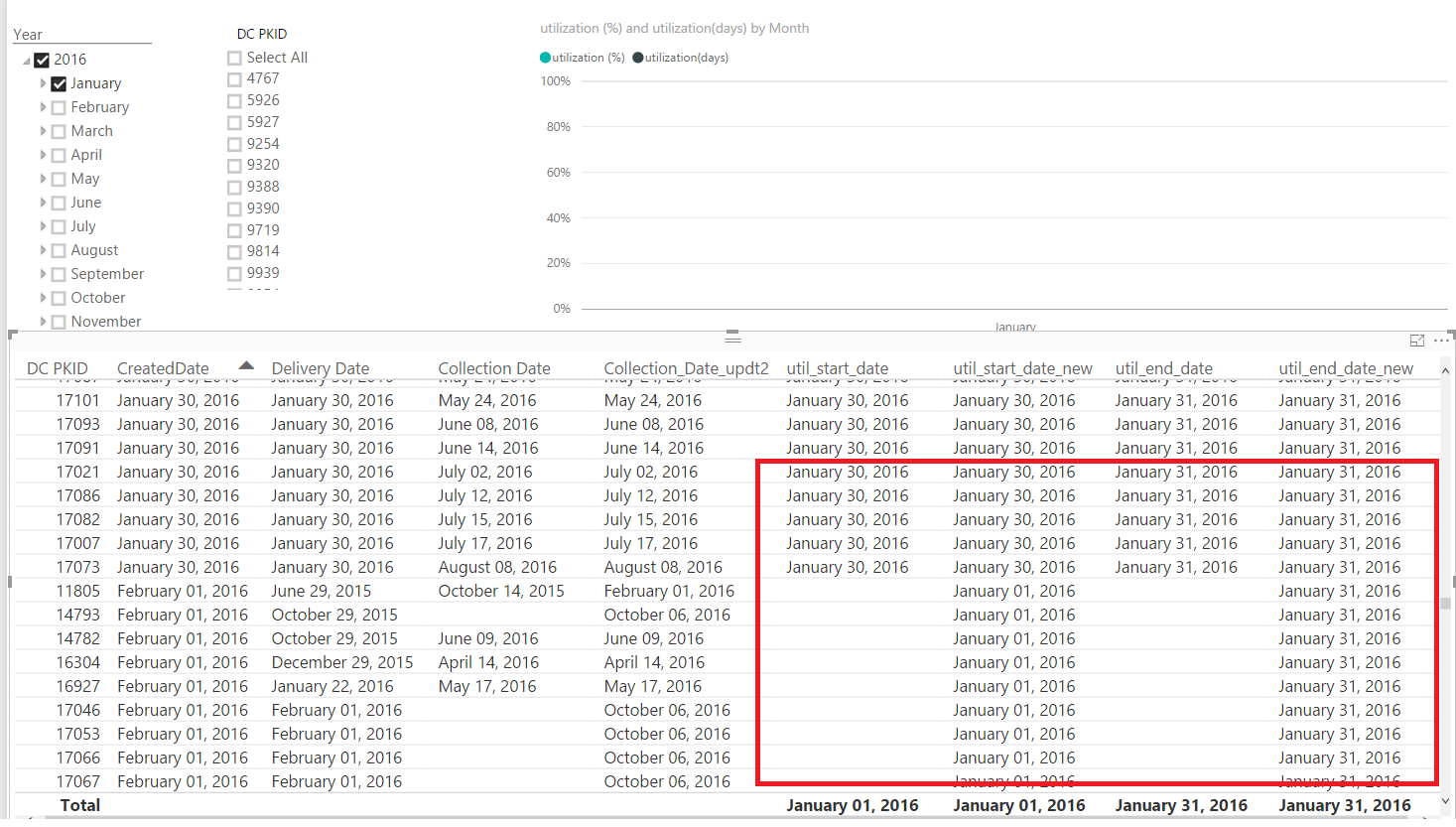Expand the February month node
The image size is (1456, 827).
43,107
